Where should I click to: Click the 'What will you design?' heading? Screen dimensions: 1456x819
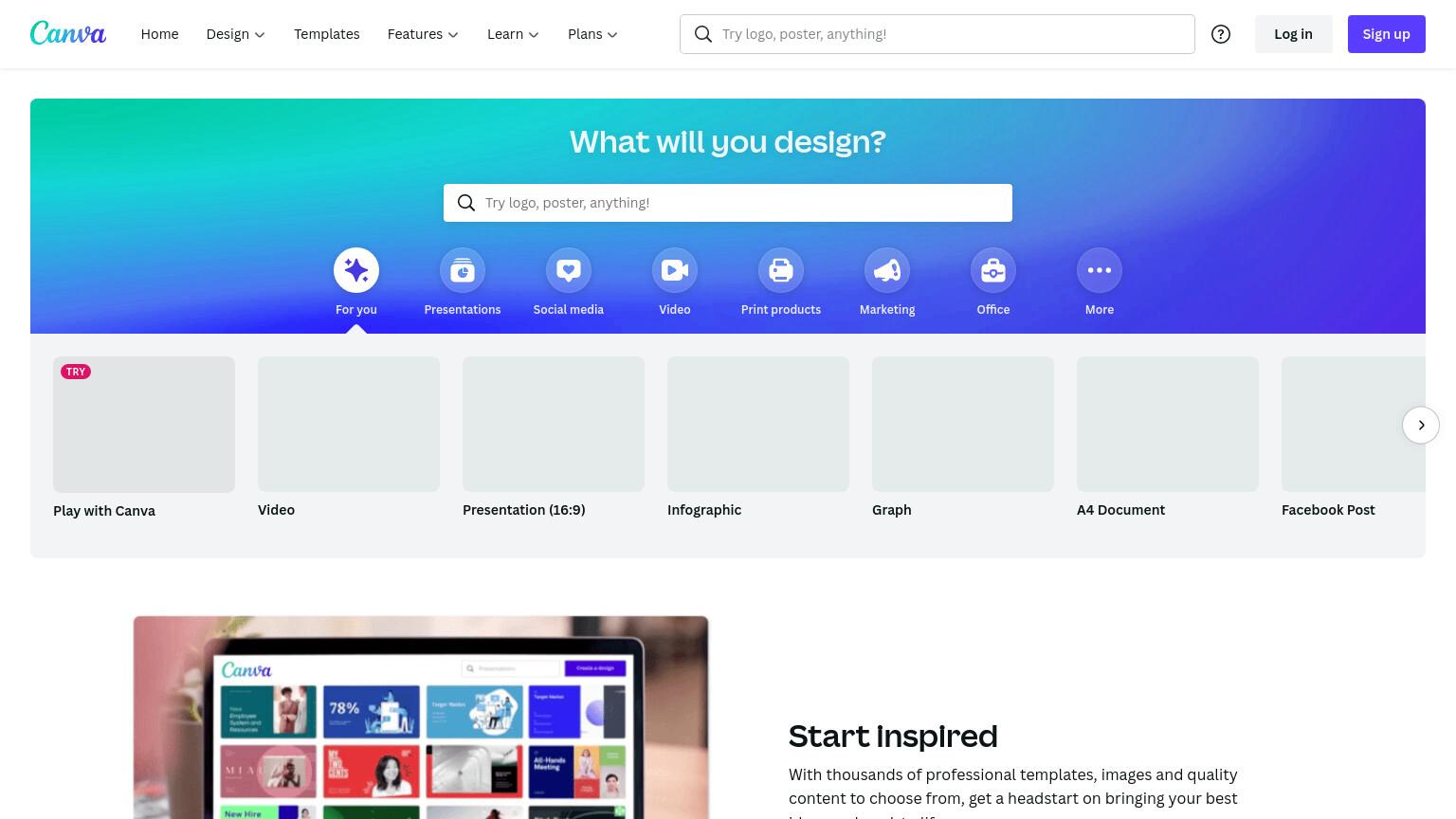point(728,142)
